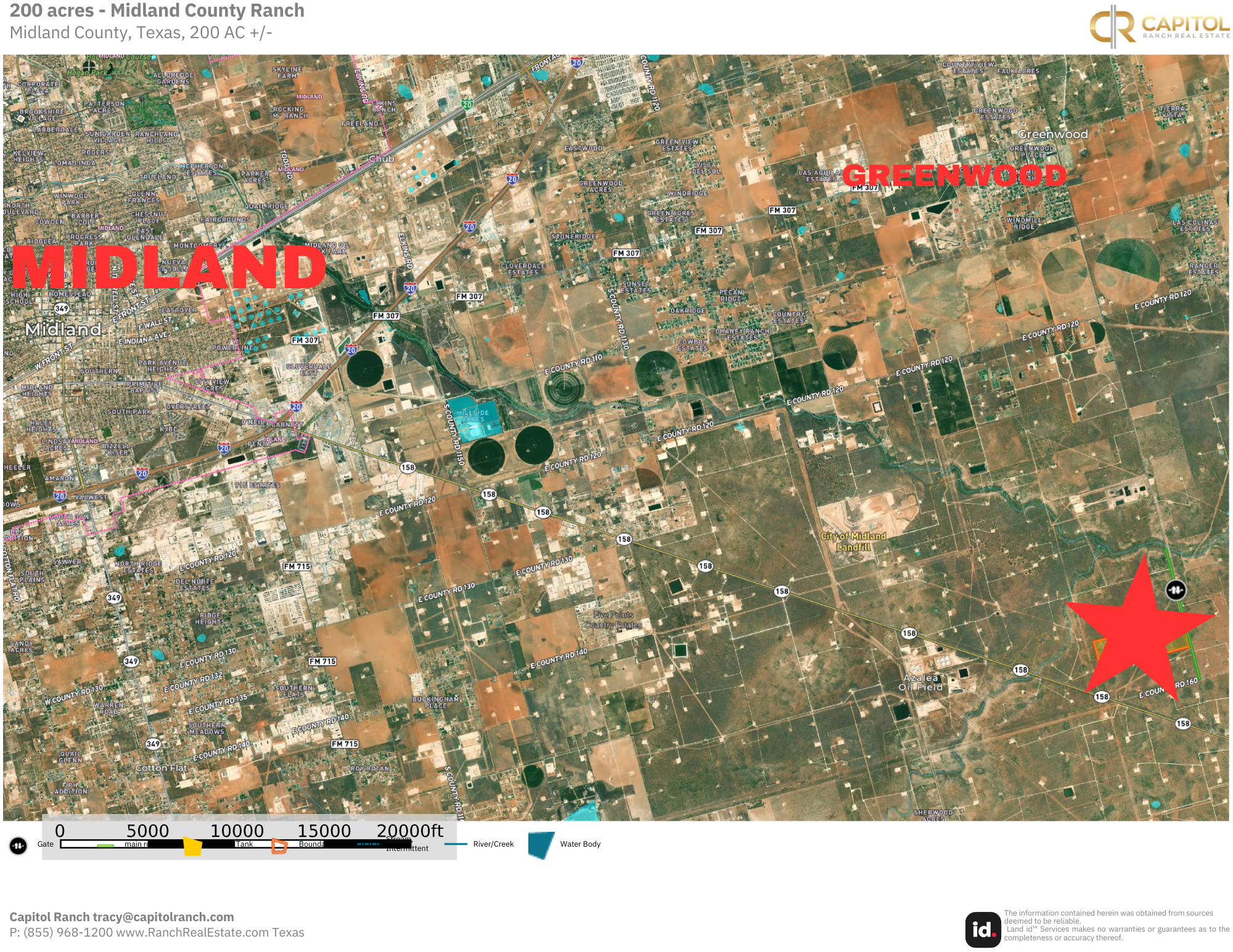Click the green main road legend symbol
Image resolution: width=1233 pixels, height=952 pixels.
pyautogui.click(x=105, y=846)
